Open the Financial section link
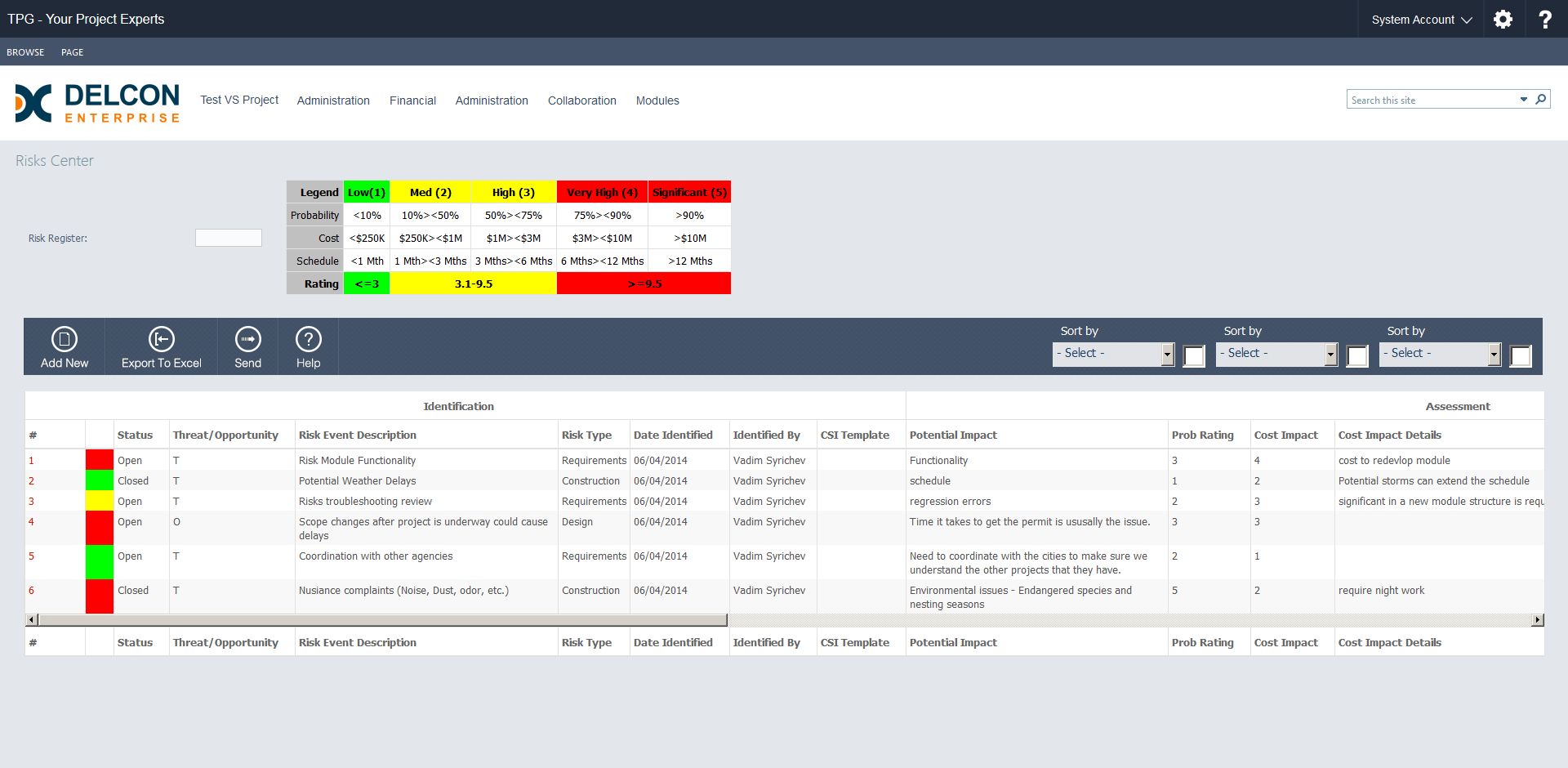This screenshot has width=1568, height=768. pyautogui.click(x=412, y=100)
